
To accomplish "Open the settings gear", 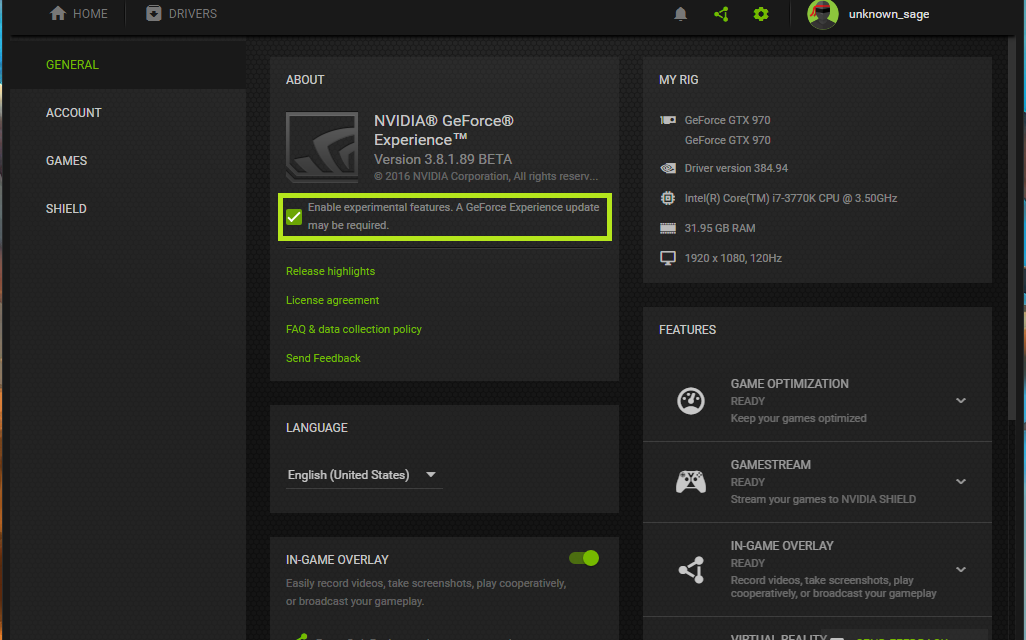I will (761, 14).
